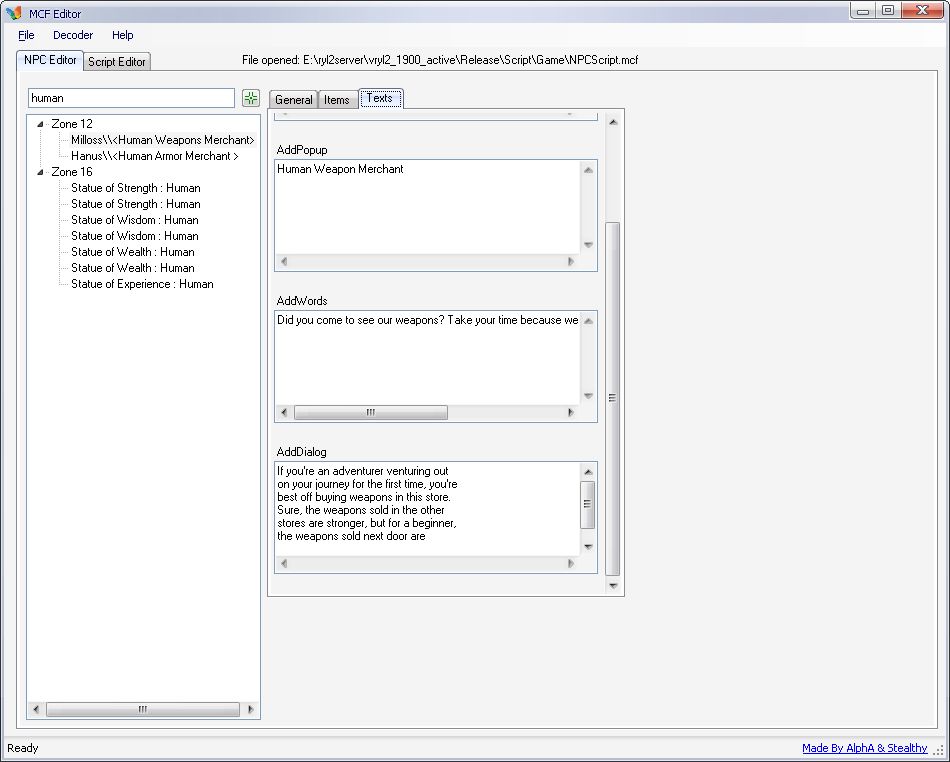The width and height of the screenshot is (950, 762).
Task: Open the File menu
Action: coord(26,35)
